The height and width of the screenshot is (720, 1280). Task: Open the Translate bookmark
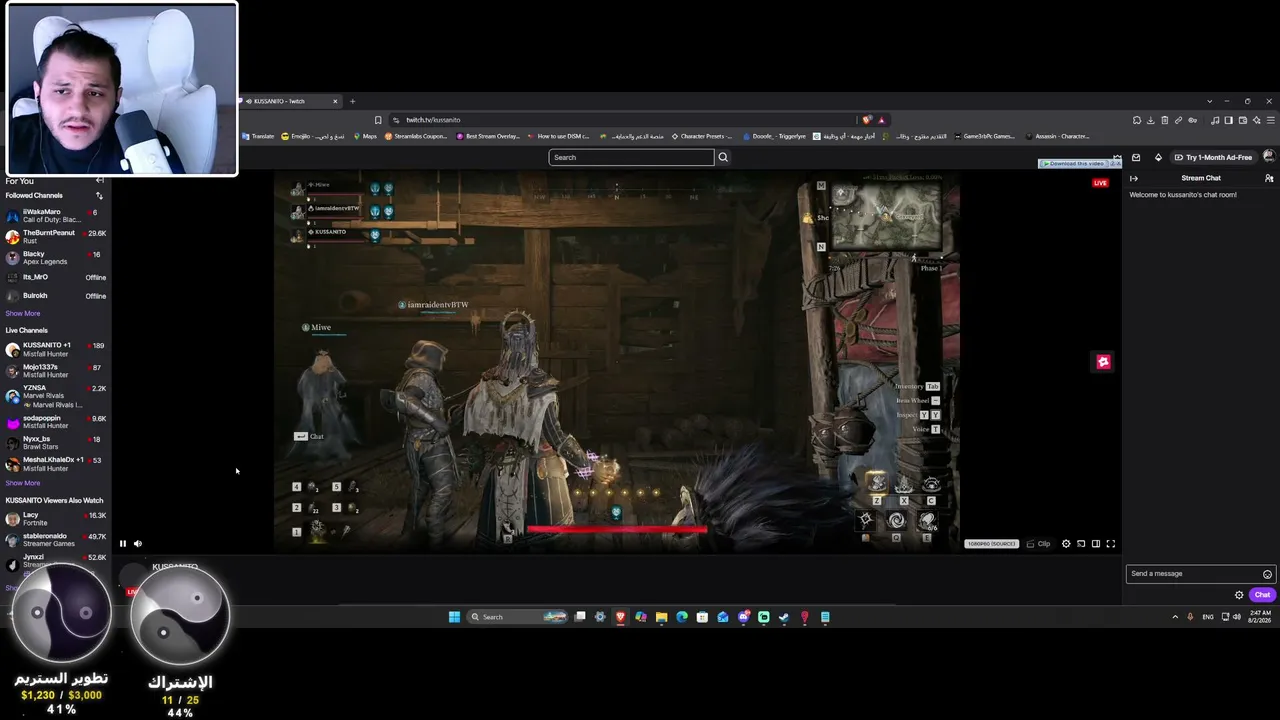tap(258, 136)
